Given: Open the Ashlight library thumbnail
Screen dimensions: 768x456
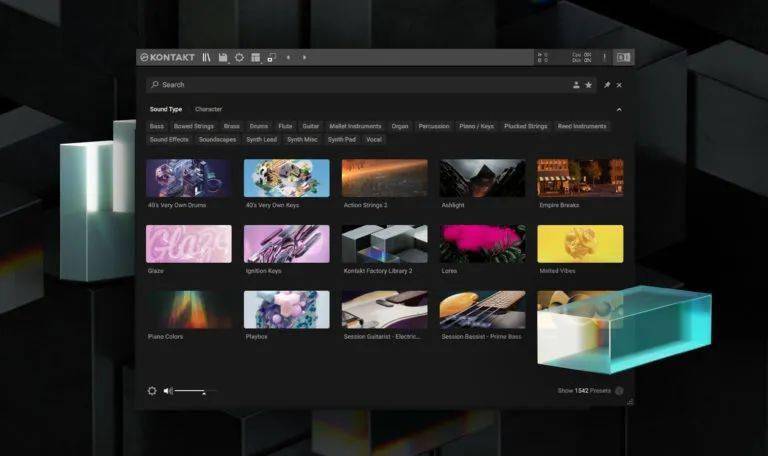Looking at the screenshot, I should click(x=482, y=178).
